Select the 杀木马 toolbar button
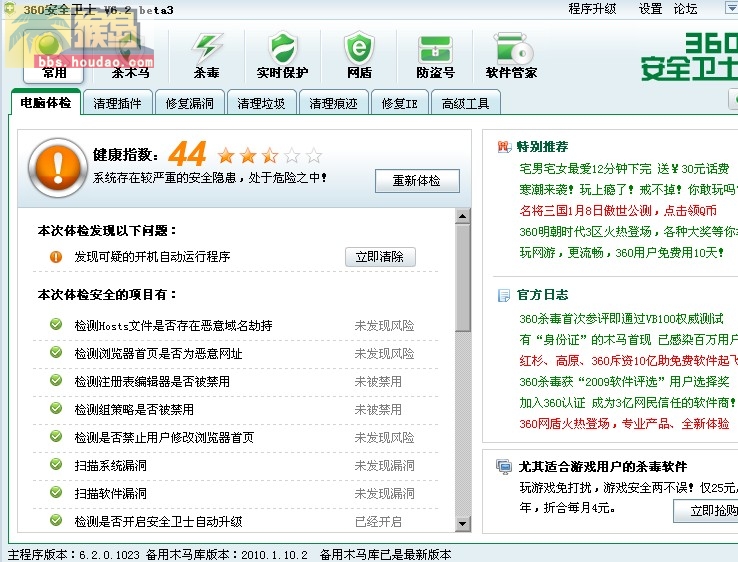 [130, 56]
